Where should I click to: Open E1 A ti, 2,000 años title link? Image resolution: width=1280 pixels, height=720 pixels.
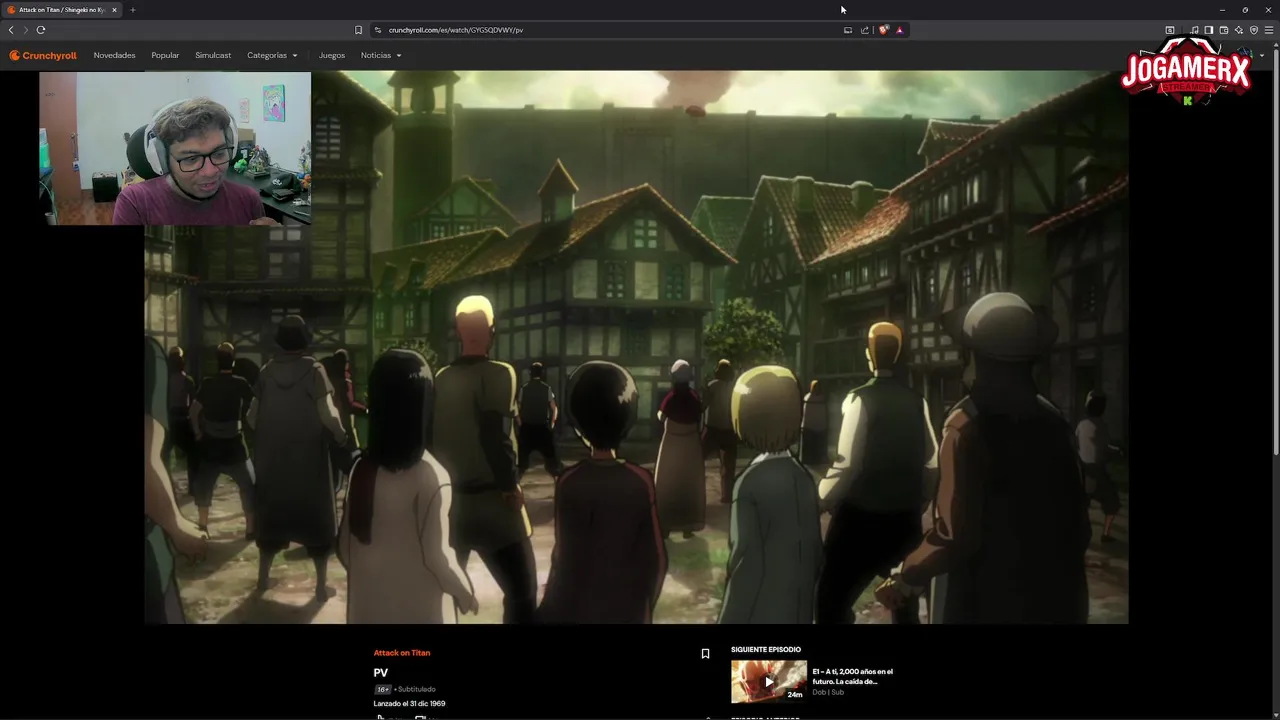[x=852, y=677]
